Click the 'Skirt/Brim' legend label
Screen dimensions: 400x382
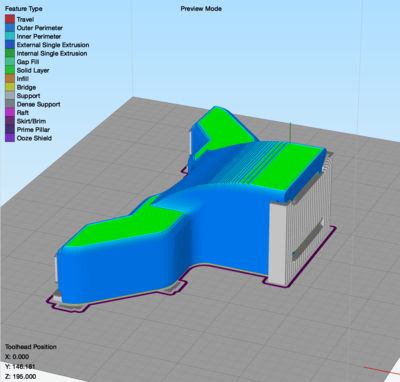tap(31, 121)
